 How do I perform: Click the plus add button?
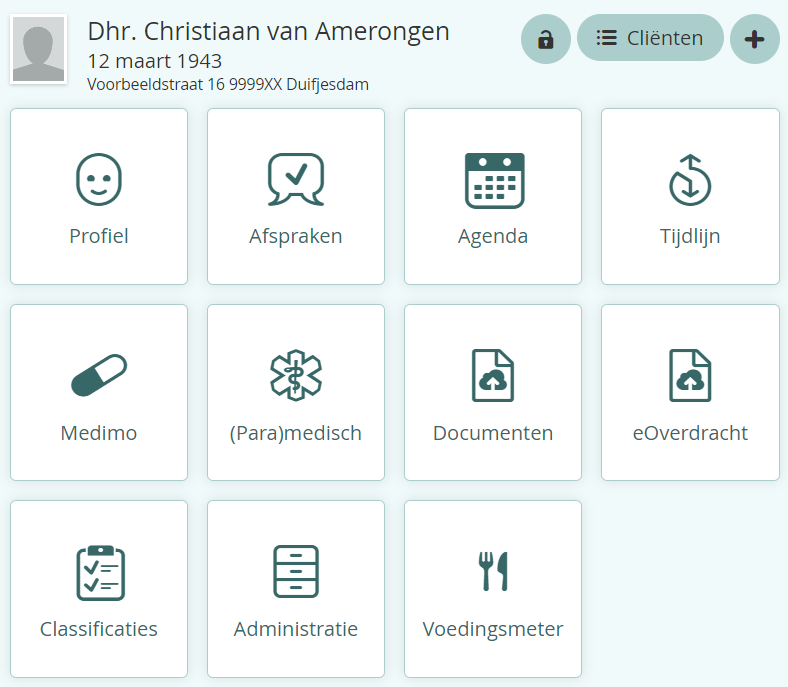755,39
